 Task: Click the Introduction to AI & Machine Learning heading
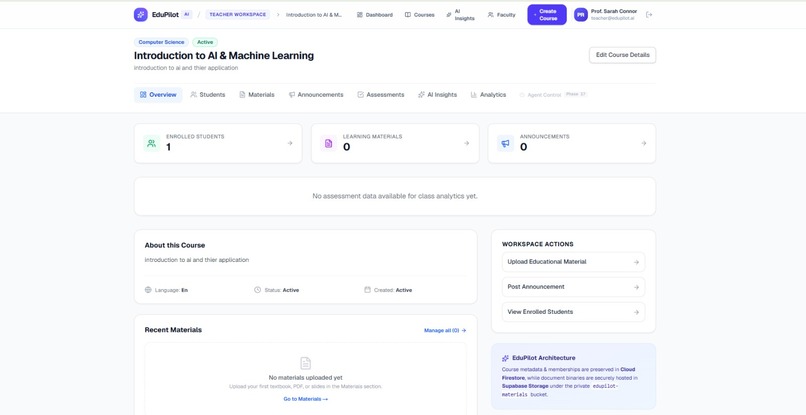[224, 56]
